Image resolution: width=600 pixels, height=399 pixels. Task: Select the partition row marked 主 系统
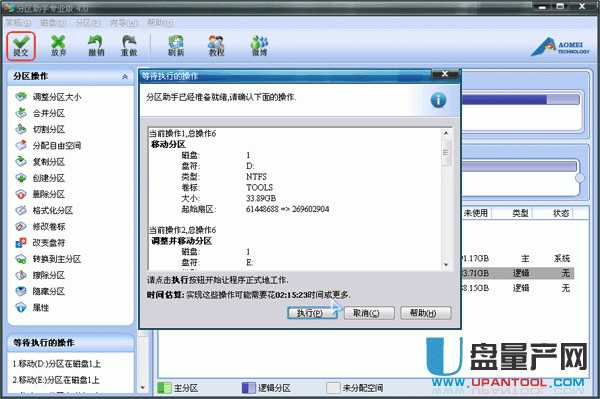(517, 259)
